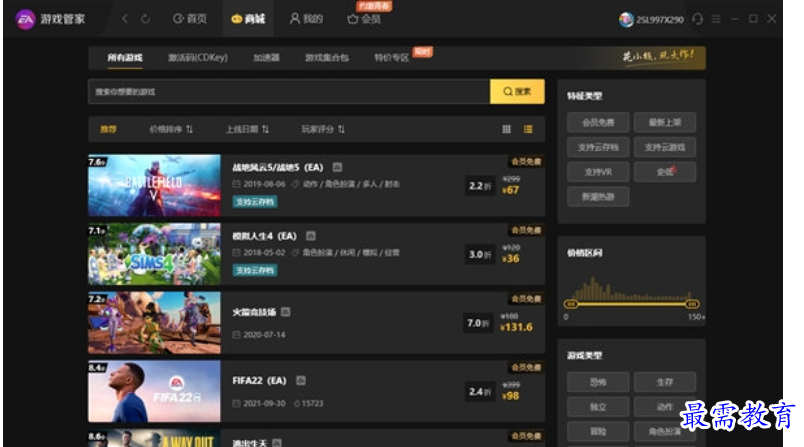Click platform icon beside FIFA22 title
Screen dimensions: 804x447
pos(301,381)
